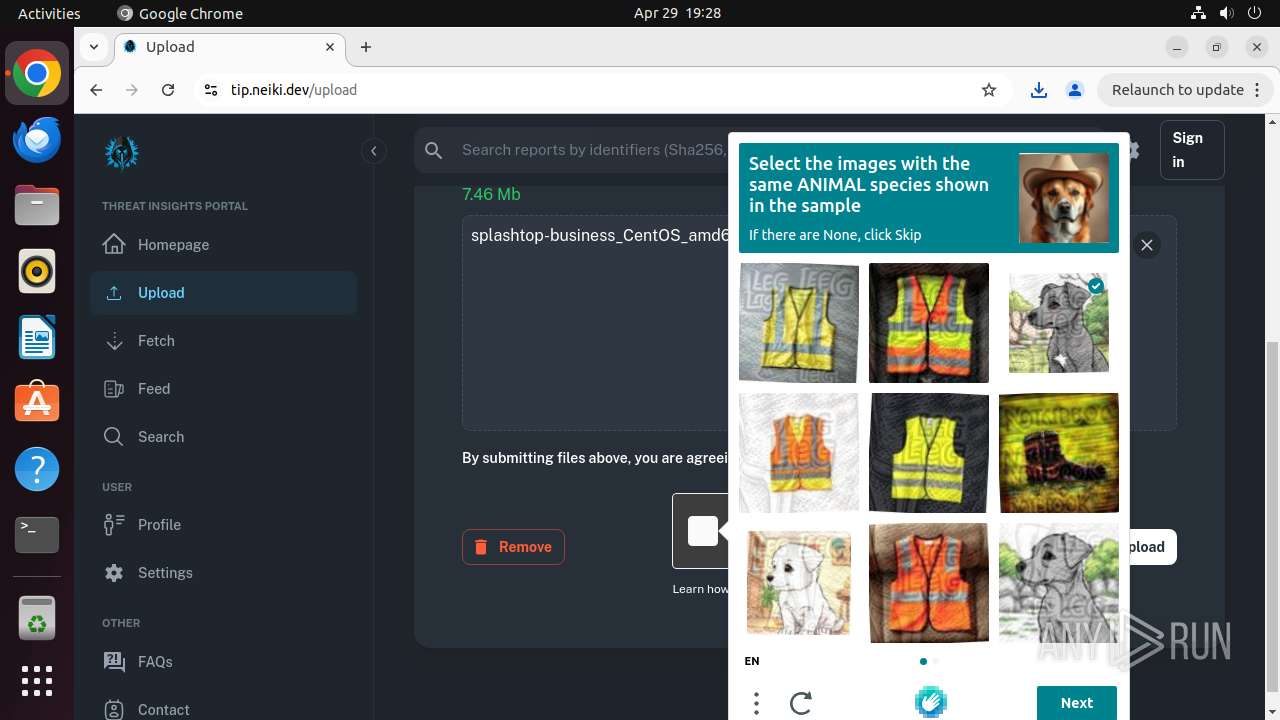Tick the captcha checkbox
1280x720 pixels.
pyautogui.click(x=702, y=531)
